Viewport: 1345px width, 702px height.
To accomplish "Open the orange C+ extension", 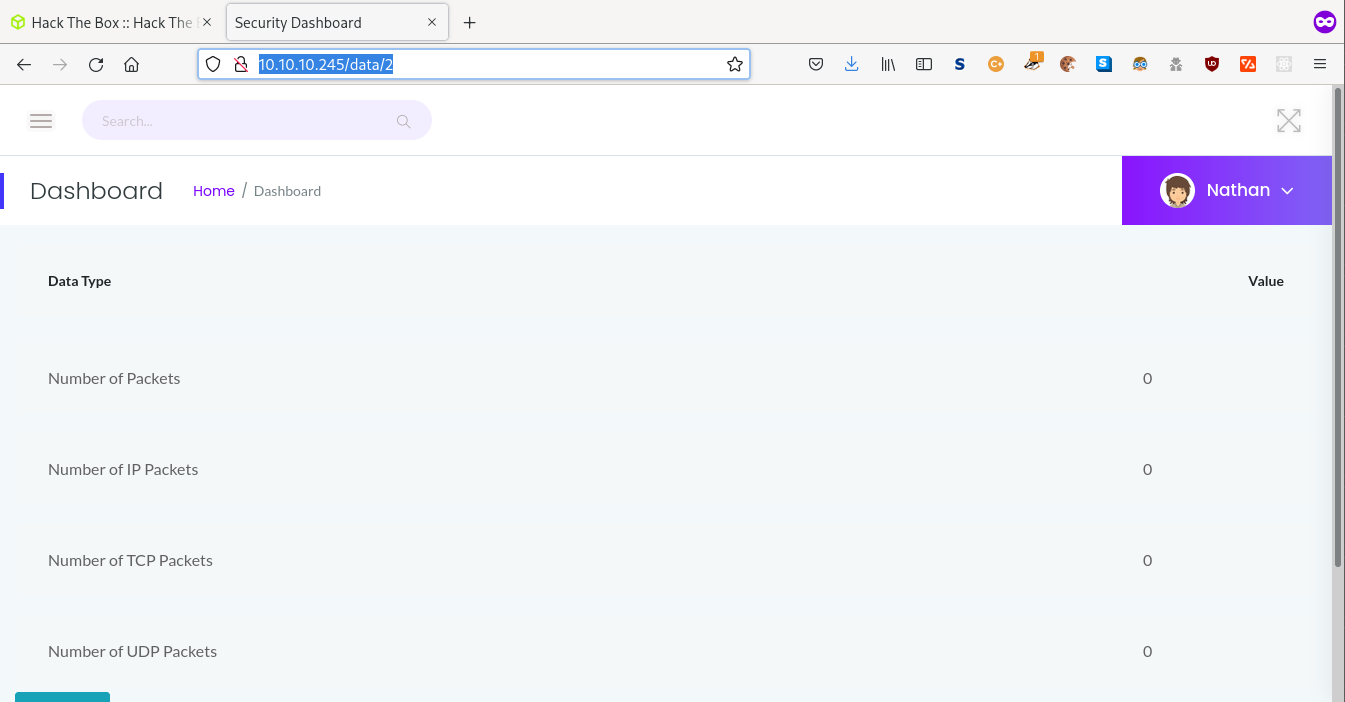I will click(996, 64).
